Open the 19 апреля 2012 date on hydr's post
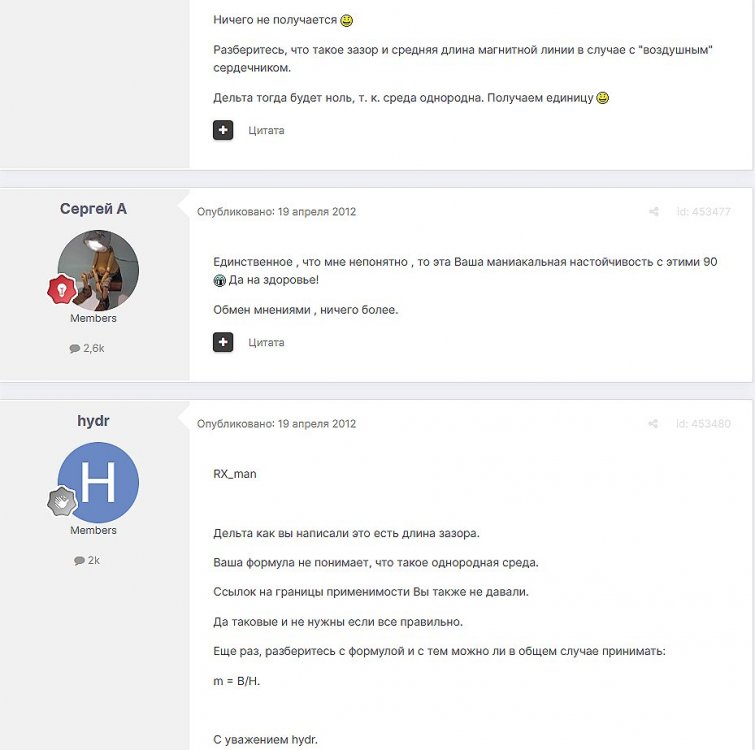The height and width of the screenshot is (750, 755). [x=317, y=424]
